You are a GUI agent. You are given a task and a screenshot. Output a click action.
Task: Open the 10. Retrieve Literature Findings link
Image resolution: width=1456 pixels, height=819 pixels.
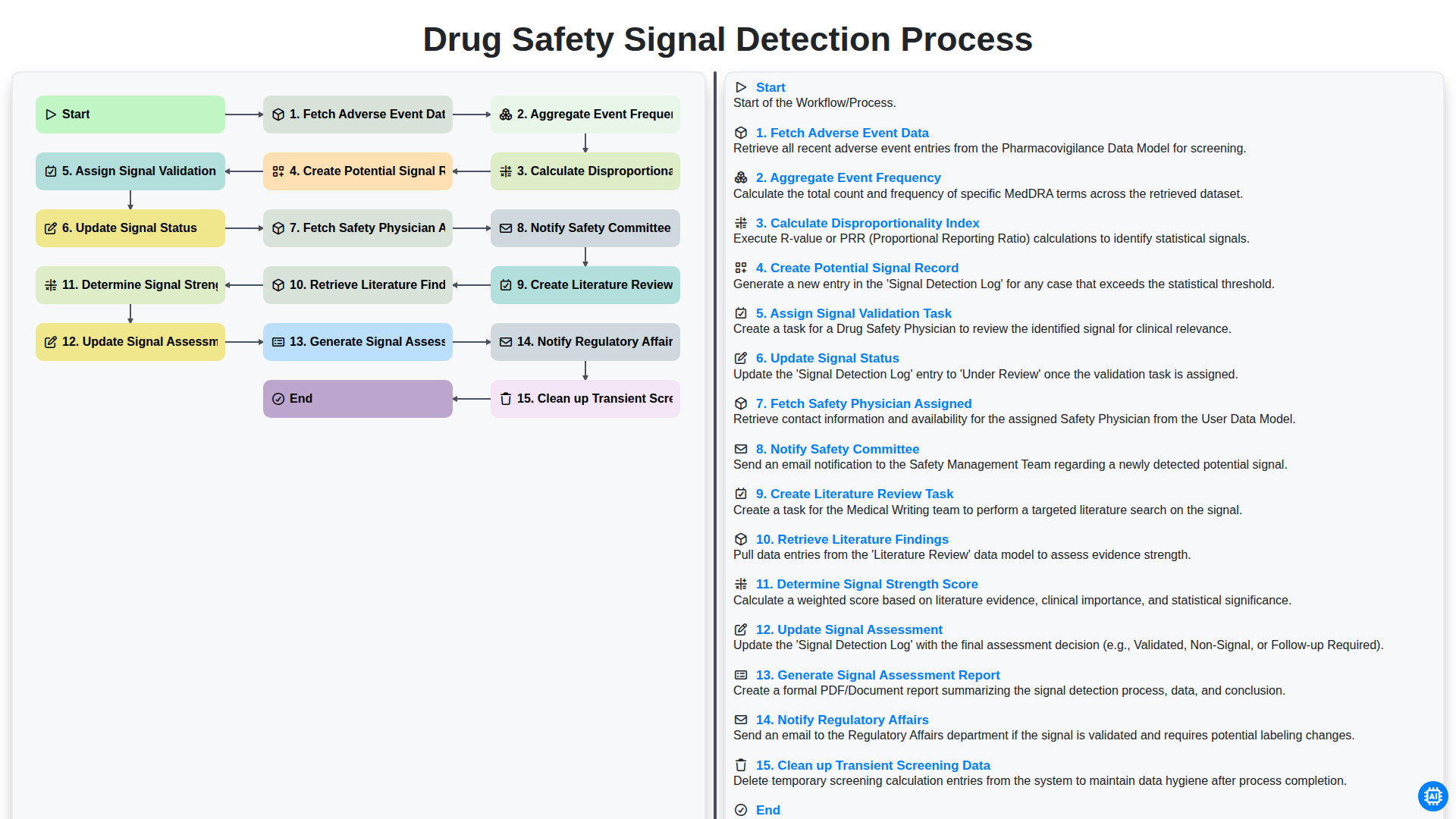click(x=852, y=539)
